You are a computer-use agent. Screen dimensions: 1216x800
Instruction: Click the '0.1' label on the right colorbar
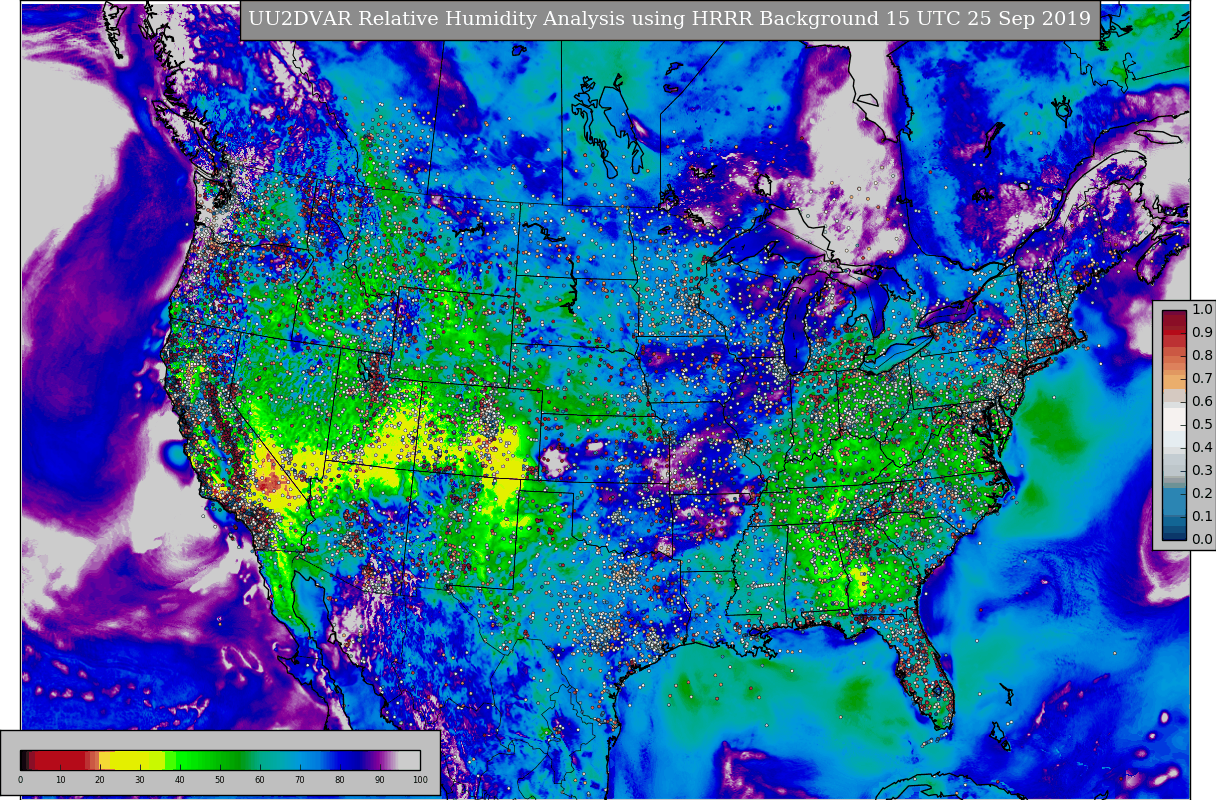(x=1202, y=517)
